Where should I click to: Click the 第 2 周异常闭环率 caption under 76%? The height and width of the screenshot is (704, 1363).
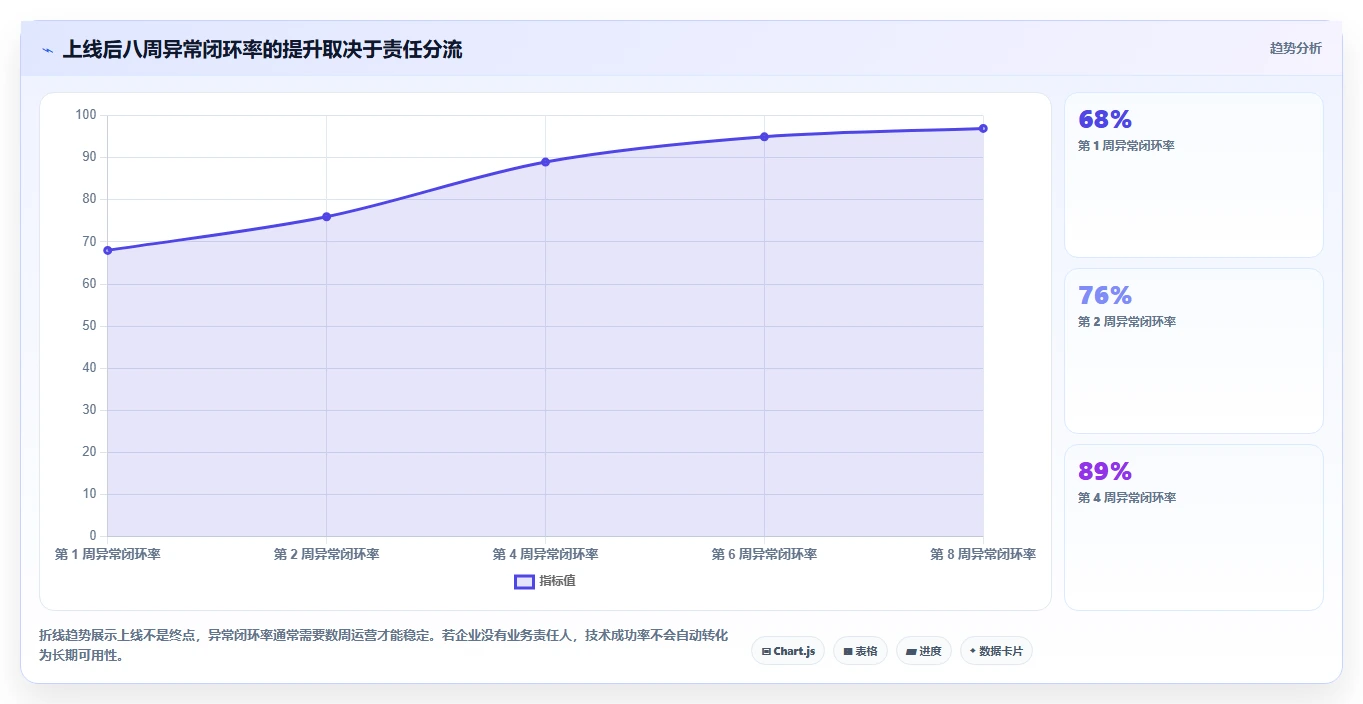click(x=1126, y=322)
